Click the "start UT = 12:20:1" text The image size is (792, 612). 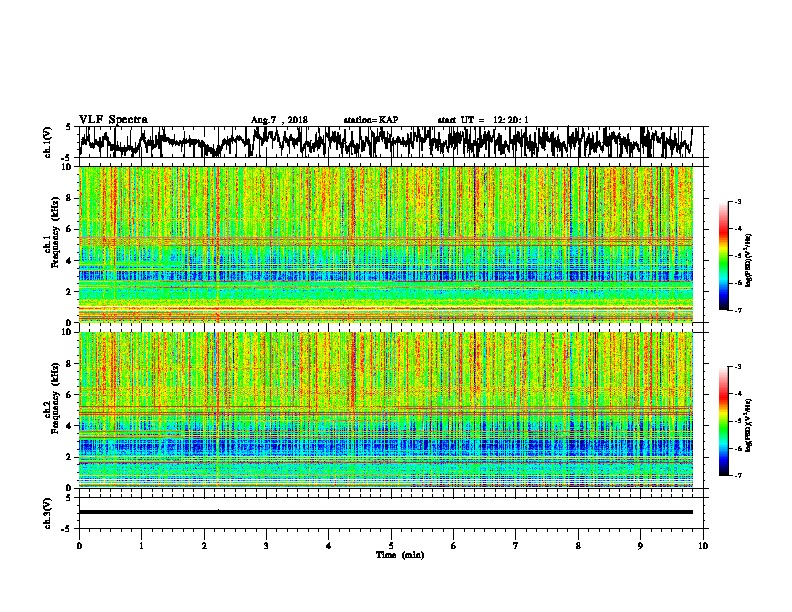coord(483,120)
